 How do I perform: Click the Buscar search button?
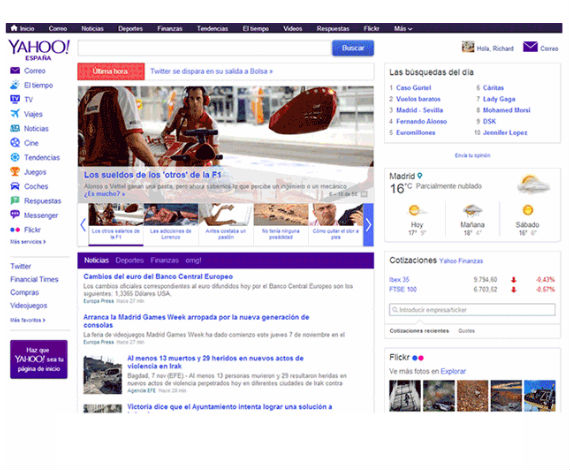(353, 48)
